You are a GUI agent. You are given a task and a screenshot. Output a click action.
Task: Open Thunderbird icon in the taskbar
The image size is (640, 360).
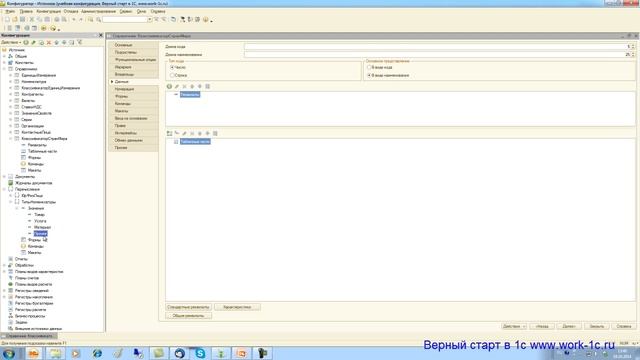tap(180, 353)
